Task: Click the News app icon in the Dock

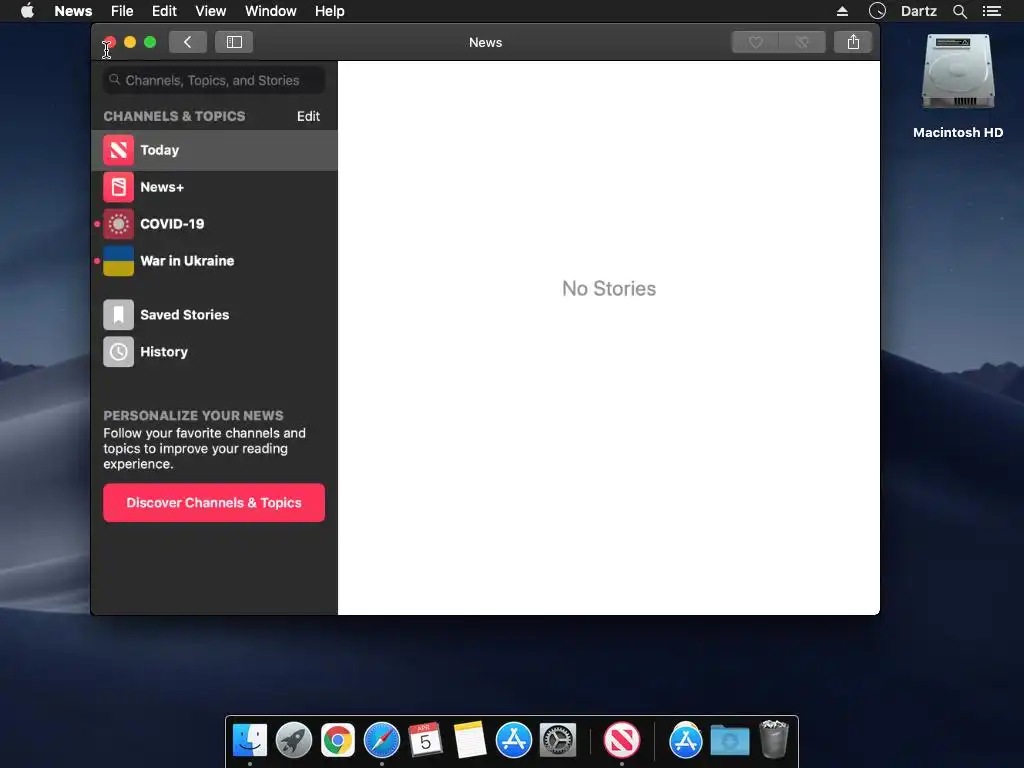Action: (622, 741)
